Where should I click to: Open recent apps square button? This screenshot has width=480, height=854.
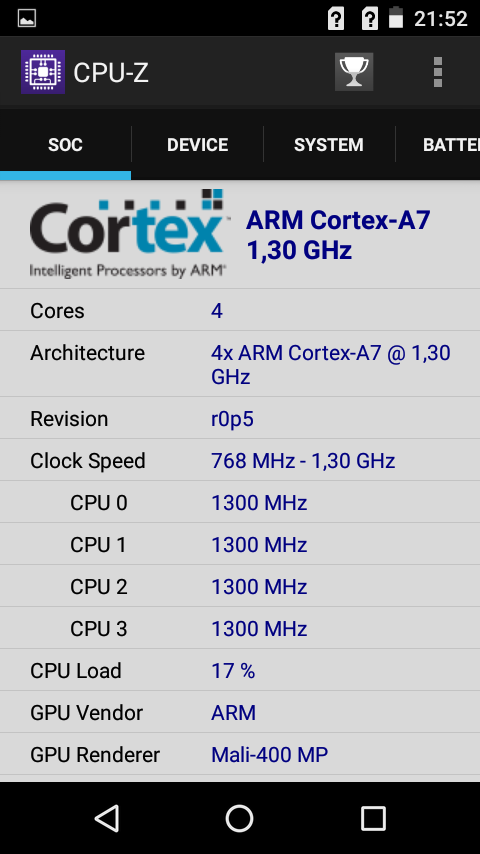click(x=373, y=818)
